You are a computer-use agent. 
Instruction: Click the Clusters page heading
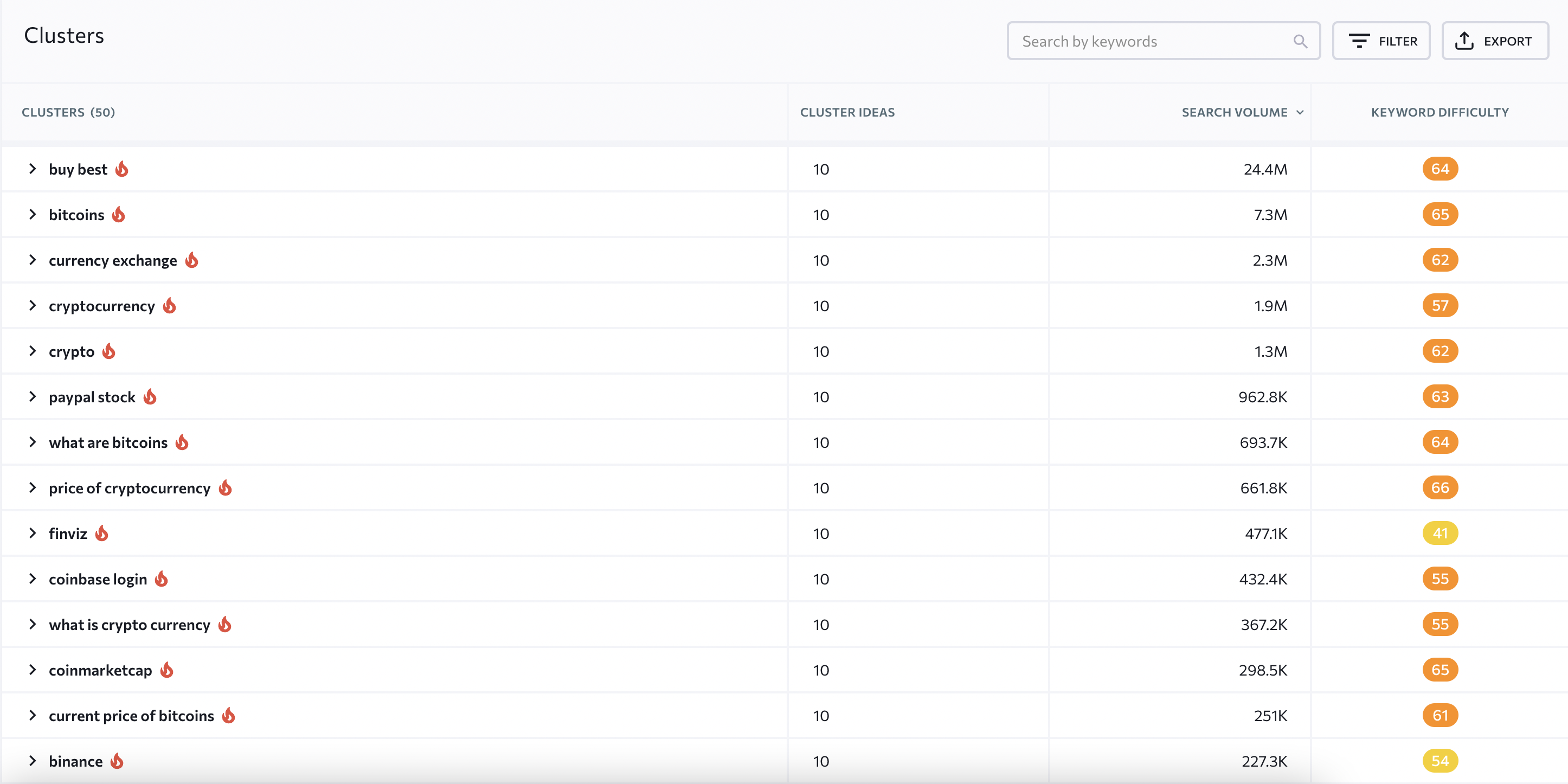pos(64,35)
